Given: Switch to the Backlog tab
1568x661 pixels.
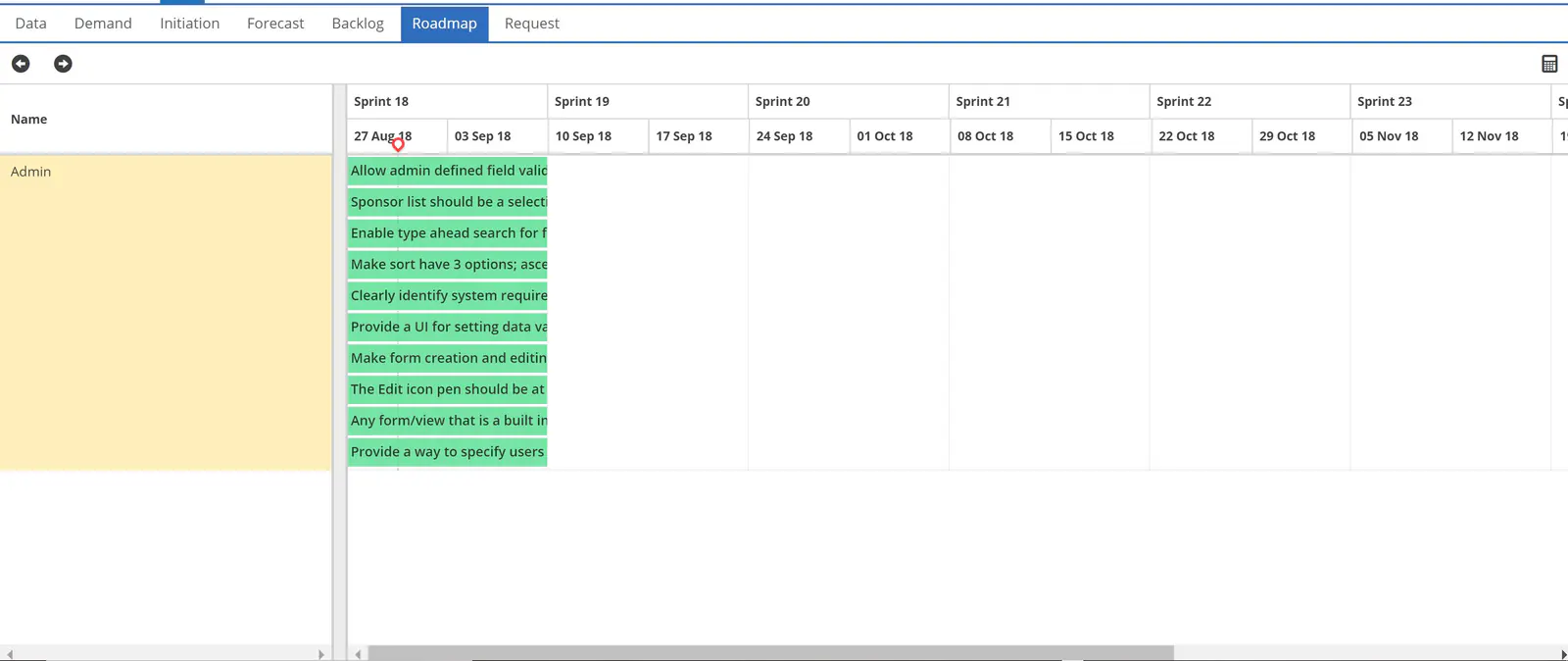Looking at the screenshot, I should [358, 24].
